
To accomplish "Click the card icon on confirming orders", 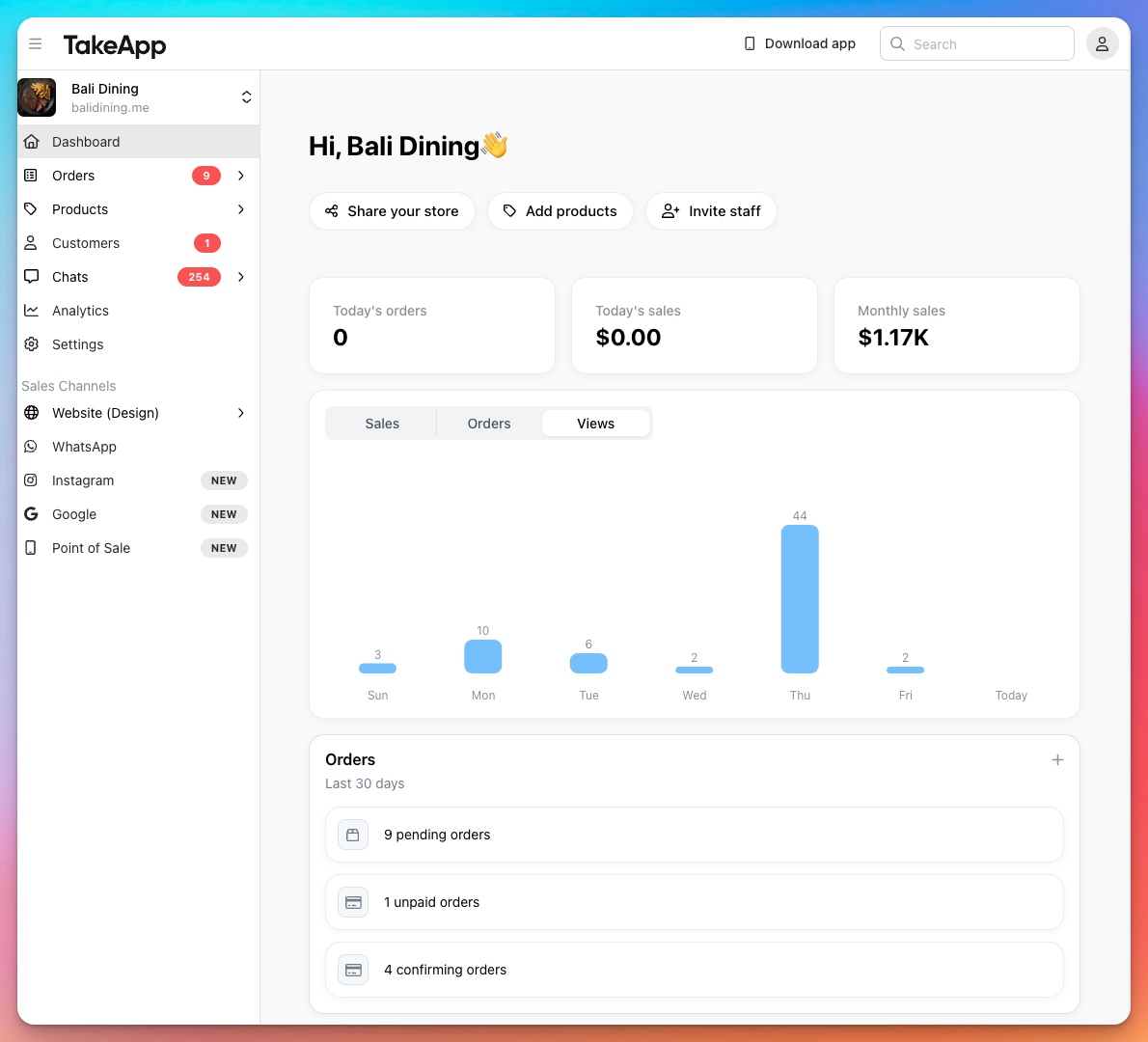I will 353,970.
